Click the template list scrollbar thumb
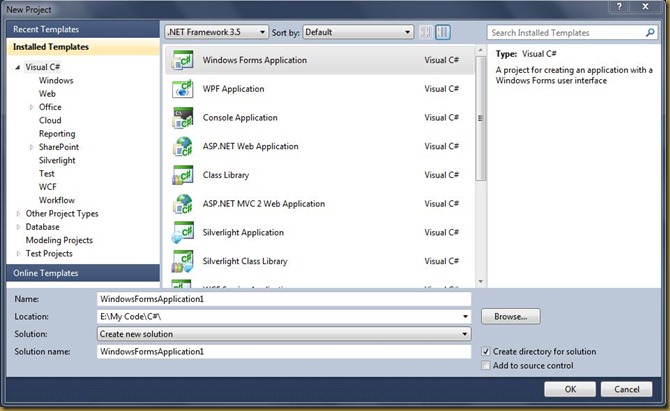Screen dimensions: 670x411 [x=480, y=118]
